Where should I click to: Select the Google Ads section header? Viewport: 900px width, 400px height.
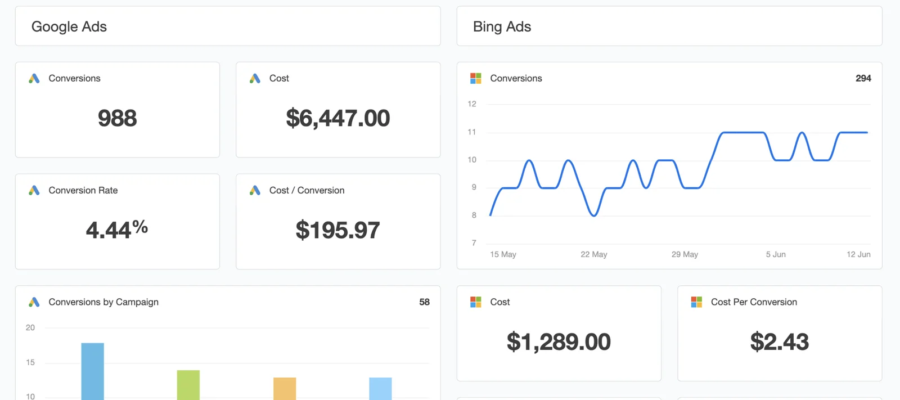click(69, 27)
